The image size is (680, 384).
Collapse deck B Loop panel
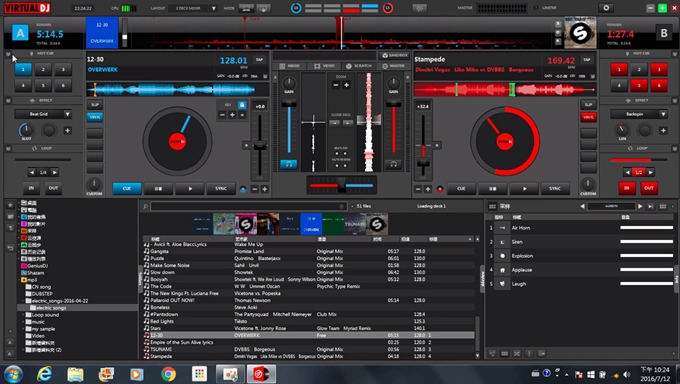coord(675,148)
